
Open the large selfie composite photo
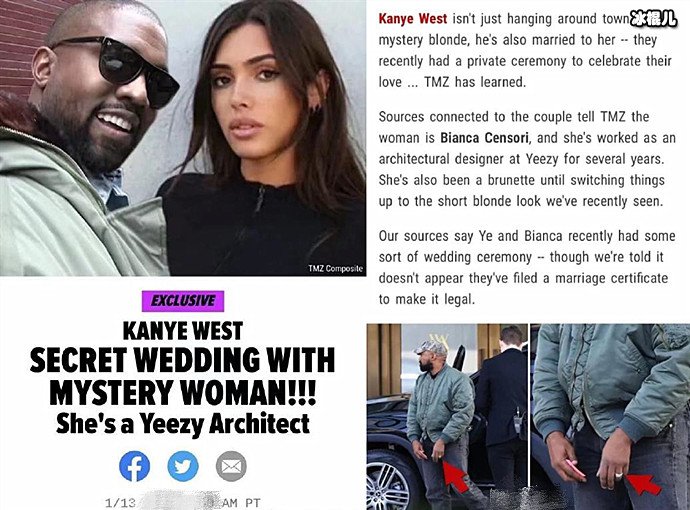point(183,138)
